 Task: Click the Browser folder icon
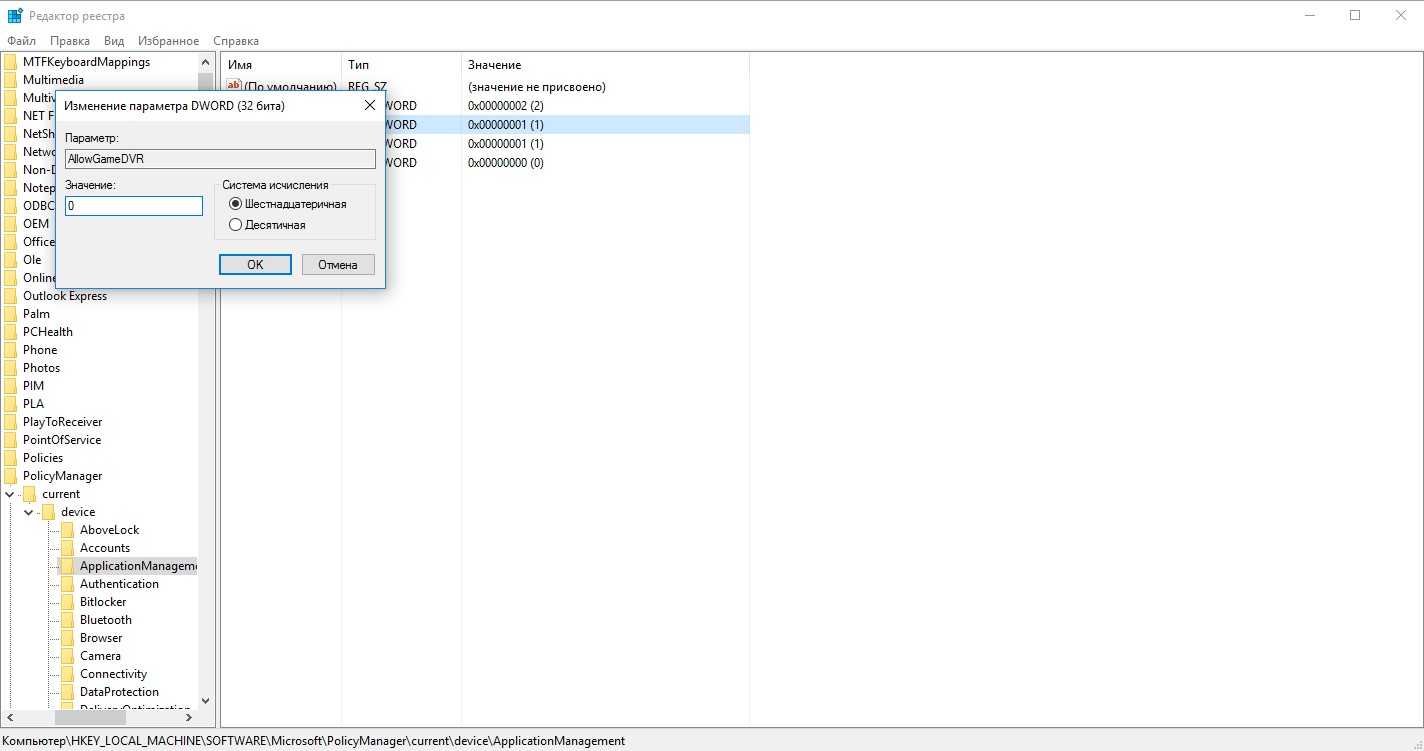tap(67, 638)
